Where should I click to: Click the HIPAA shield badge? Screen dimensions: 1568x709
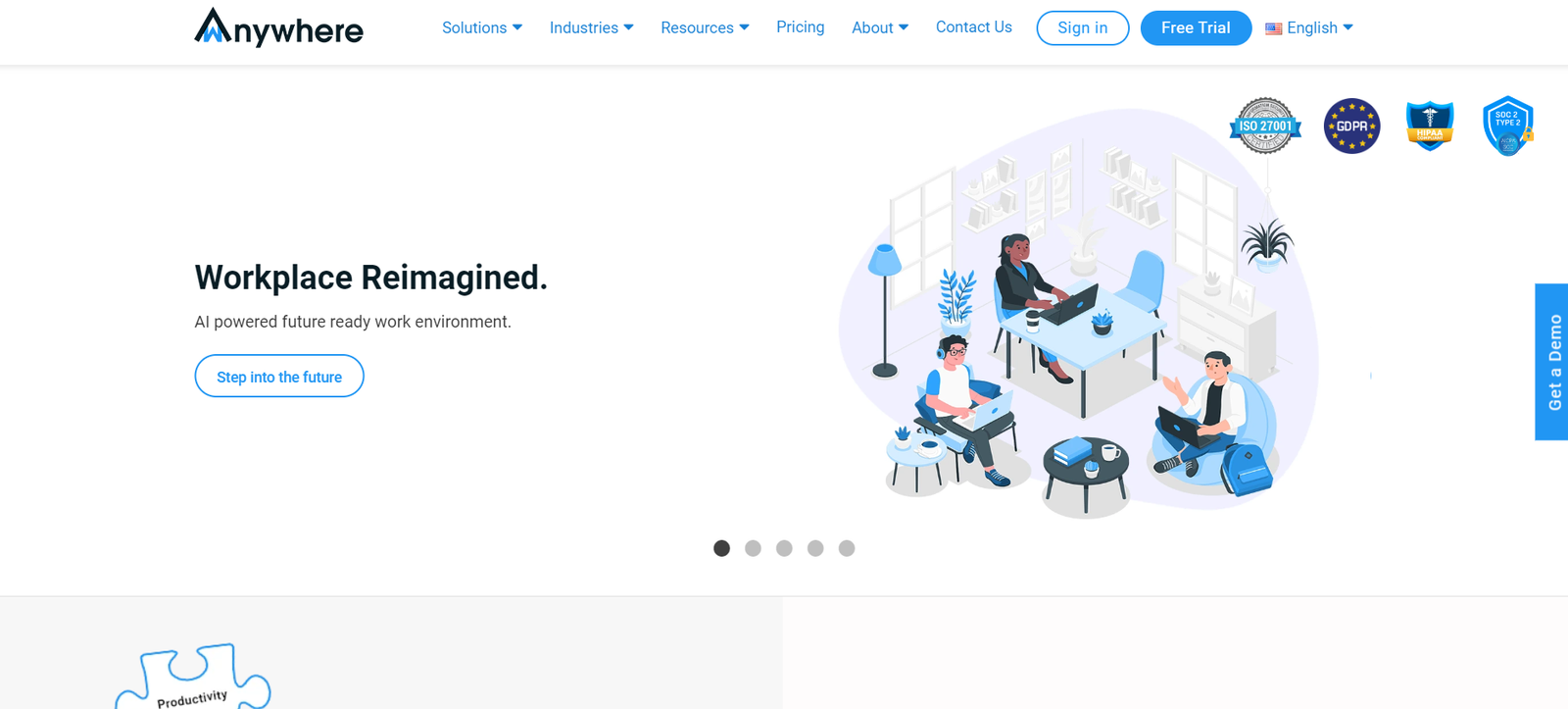[1430, 126]
